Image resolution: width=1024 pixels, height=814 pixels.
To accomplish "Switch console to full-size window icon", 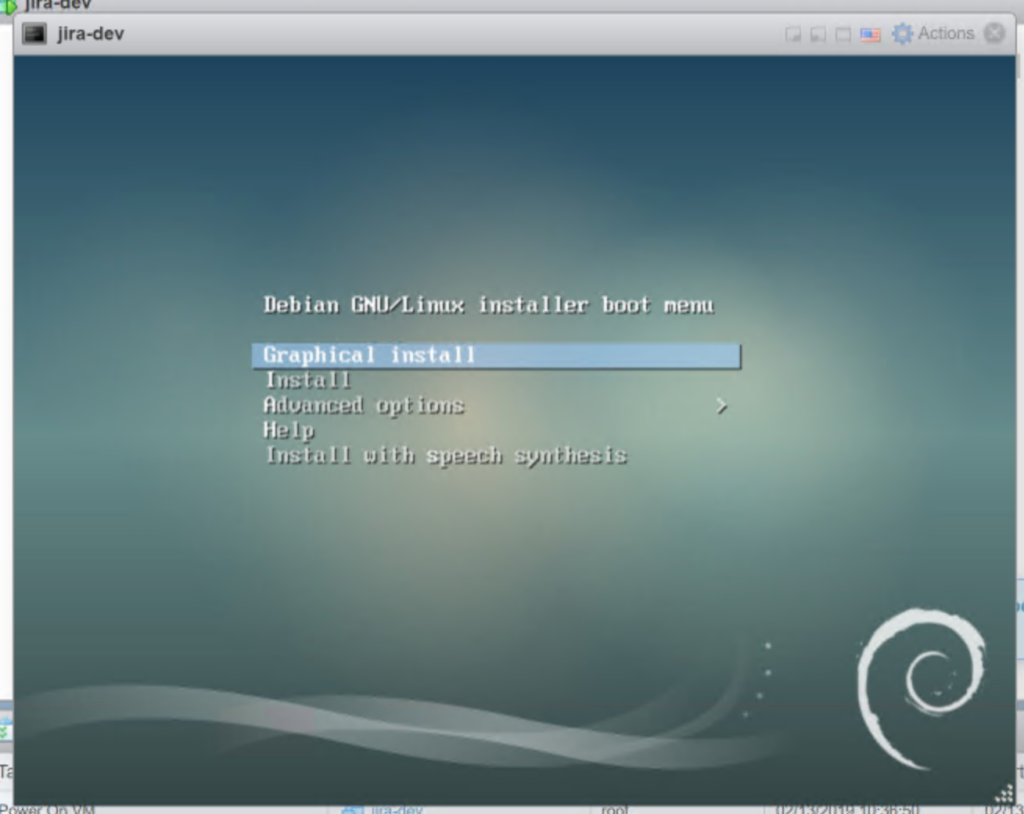I will [x=843, y=34].
